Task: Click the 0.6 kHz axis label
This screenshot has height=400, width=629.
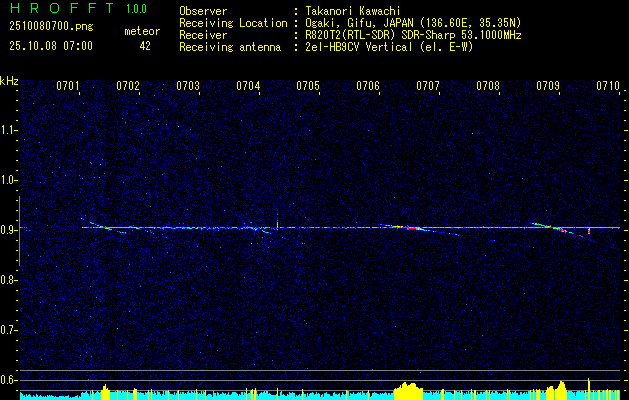Action: [x=9, y=380]
